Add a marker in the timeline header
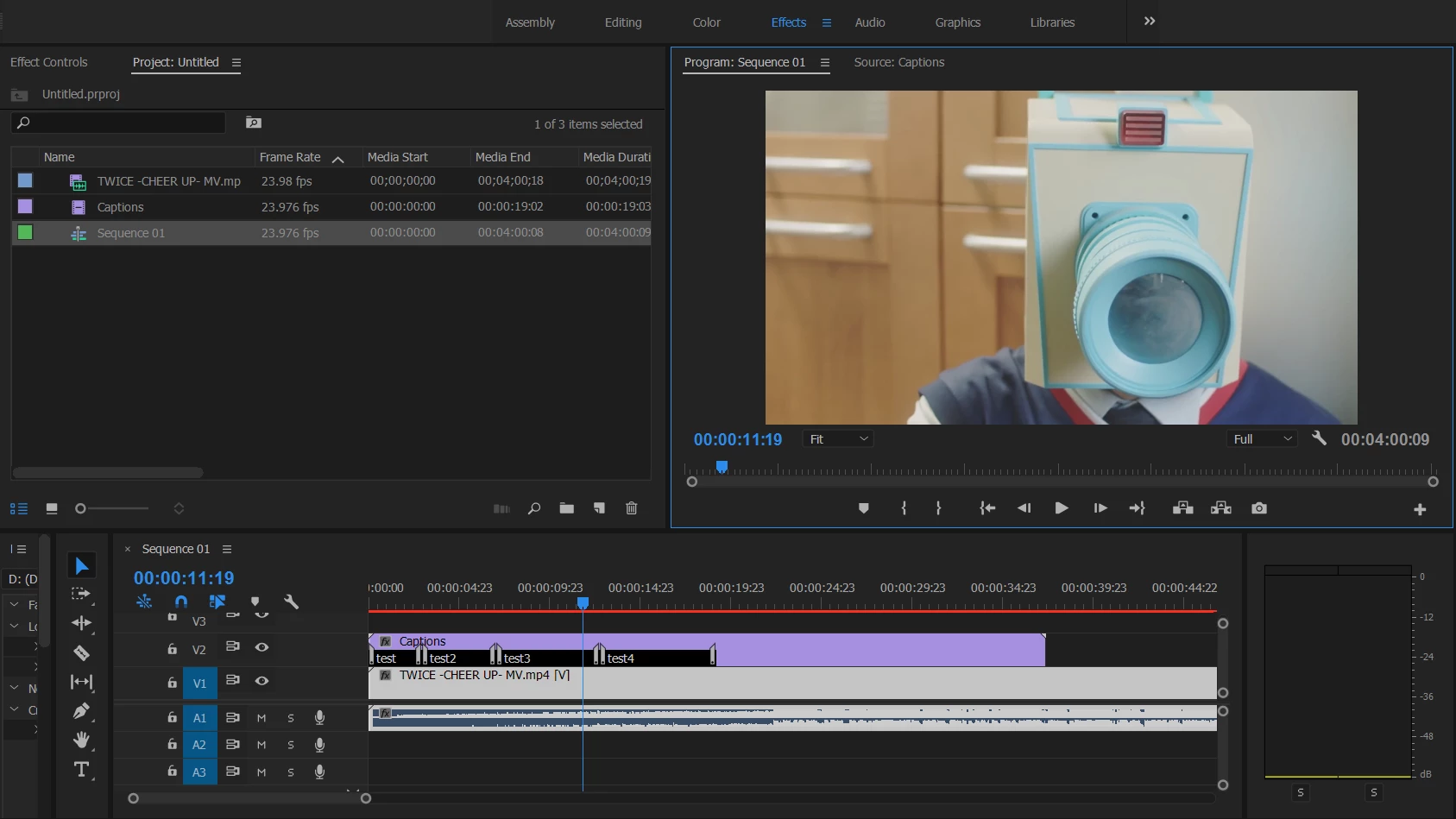1456x819 pixels. (x=255, y=602)
